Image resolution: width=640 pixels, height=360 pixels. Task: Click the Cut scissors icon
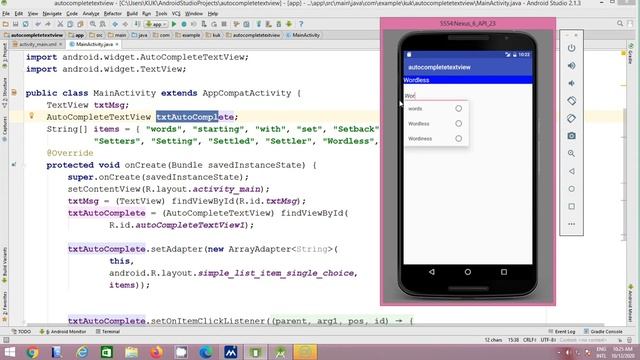click(60, 24)
